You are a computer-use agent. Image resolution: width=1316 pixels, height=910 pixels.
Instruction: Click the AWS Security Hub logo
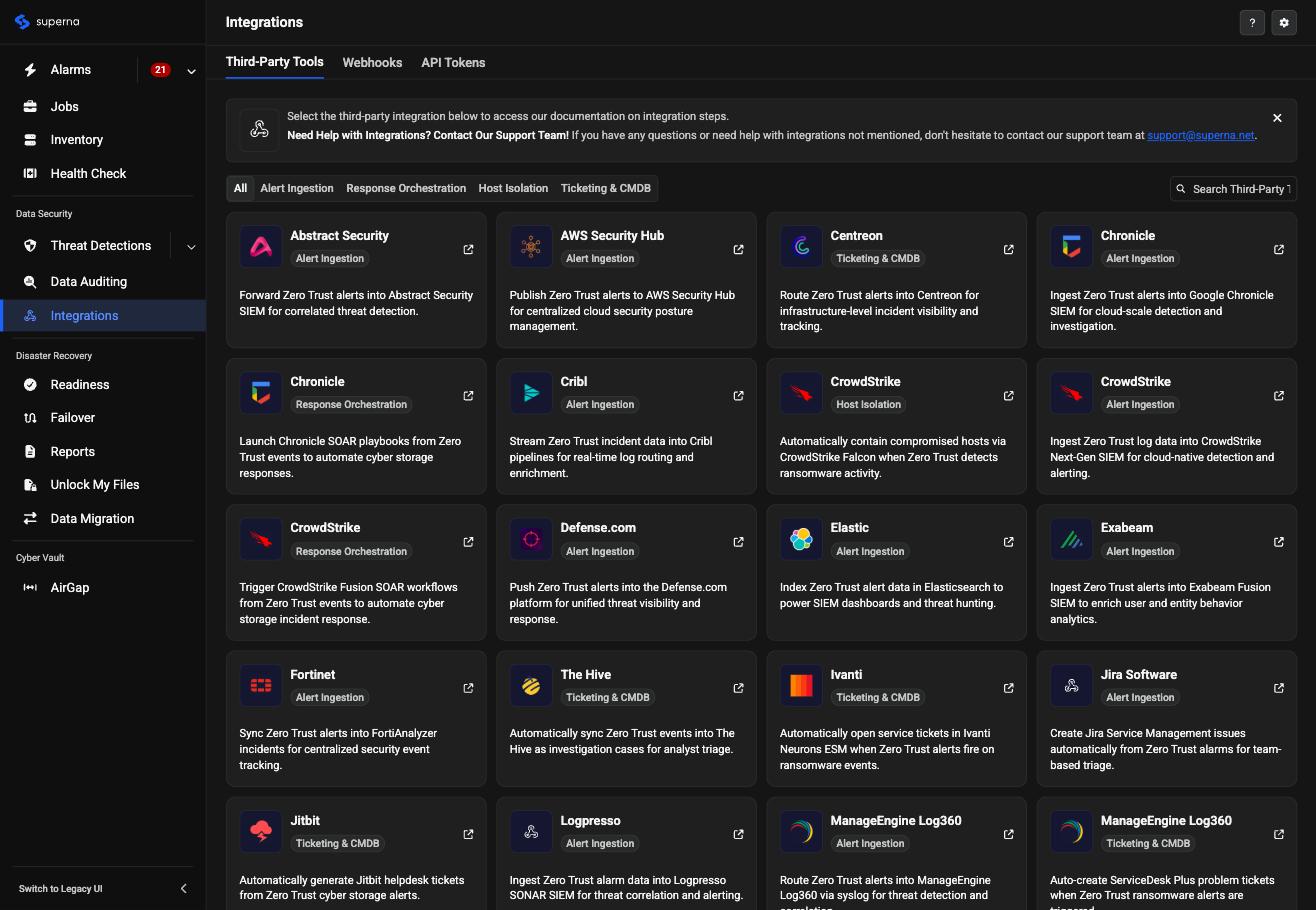pos(531,247)
